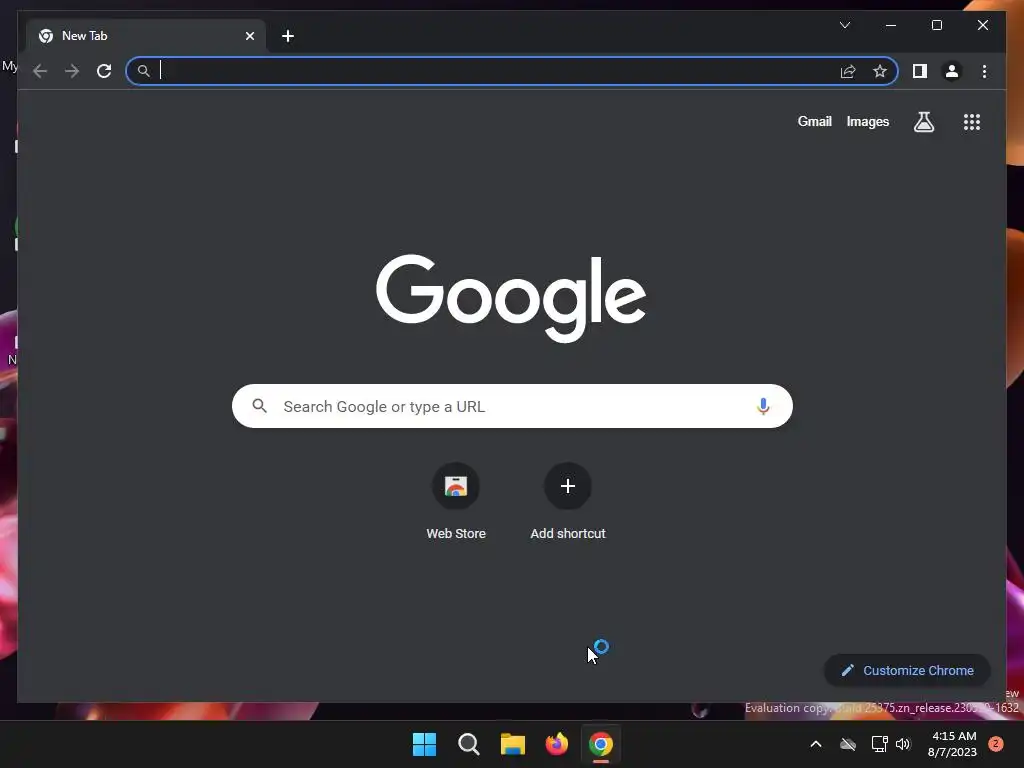Open the clock showing 4:15 AM

[952, 744]
